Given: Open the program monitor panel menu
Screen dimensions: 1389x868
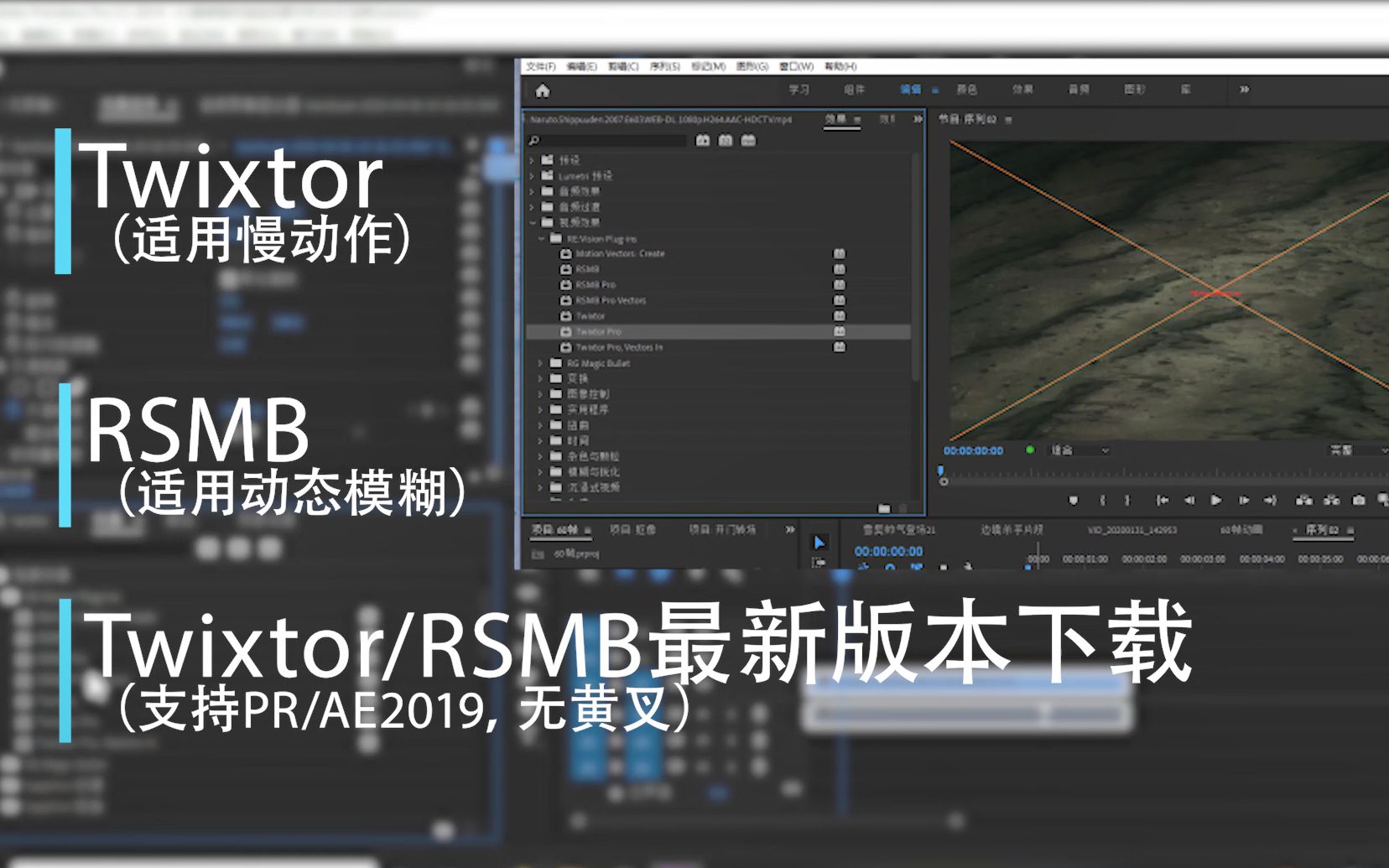Looking at the screenshot, I should click(x=1008, y=120).
